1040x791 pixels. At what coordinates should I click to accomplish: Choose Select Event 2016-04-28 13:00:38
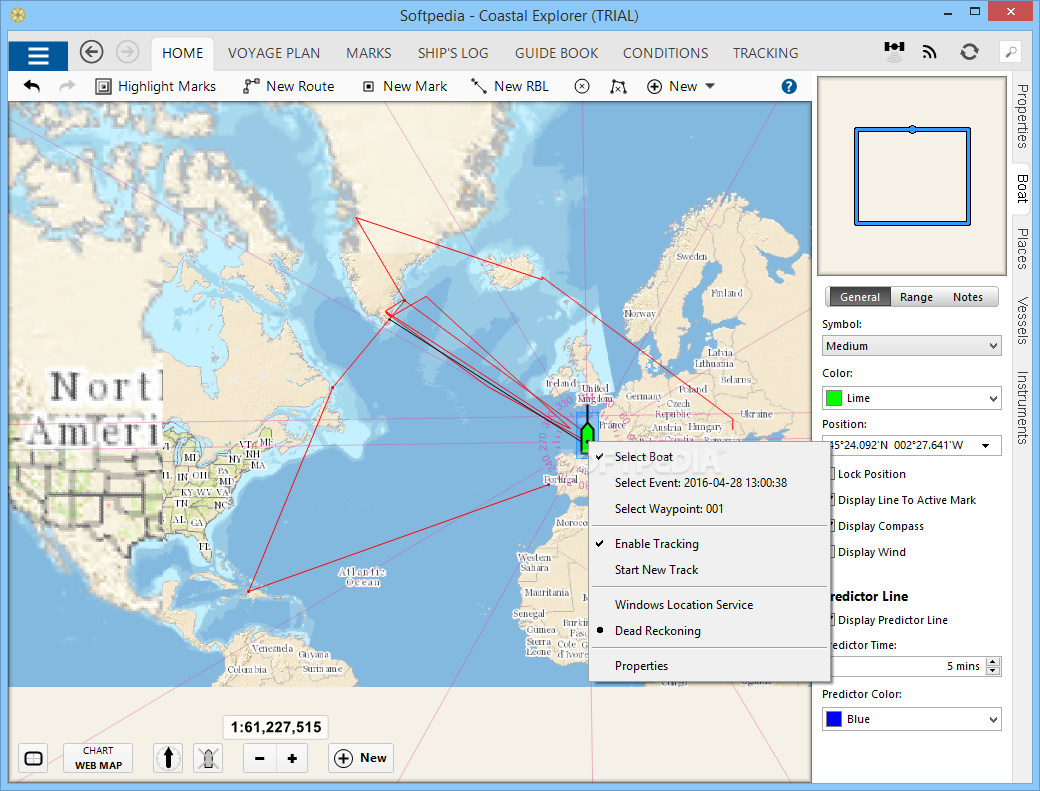[709, 483]
